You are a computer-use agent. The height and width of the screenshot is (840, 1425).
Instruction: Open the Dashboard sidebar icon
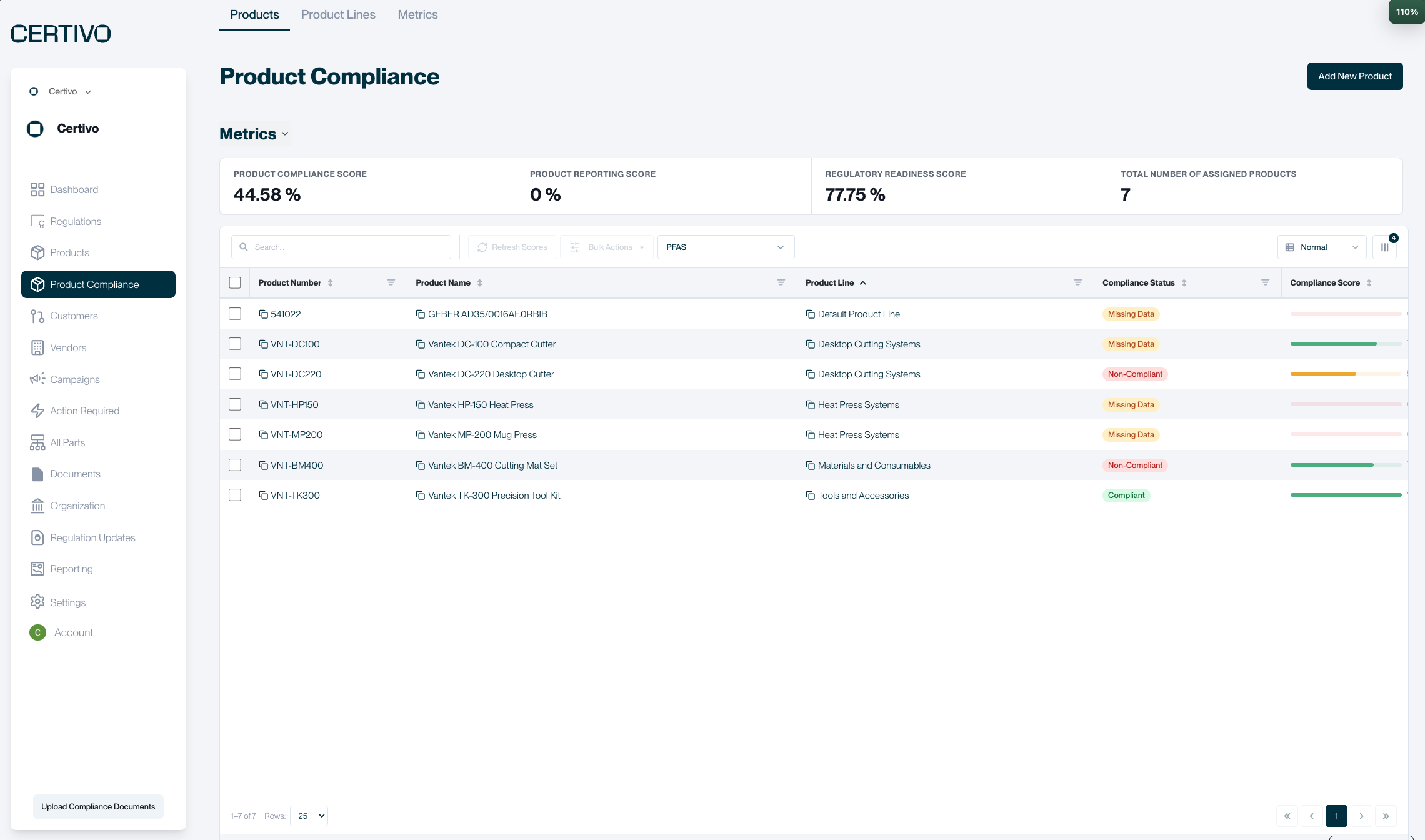point(37,189)
